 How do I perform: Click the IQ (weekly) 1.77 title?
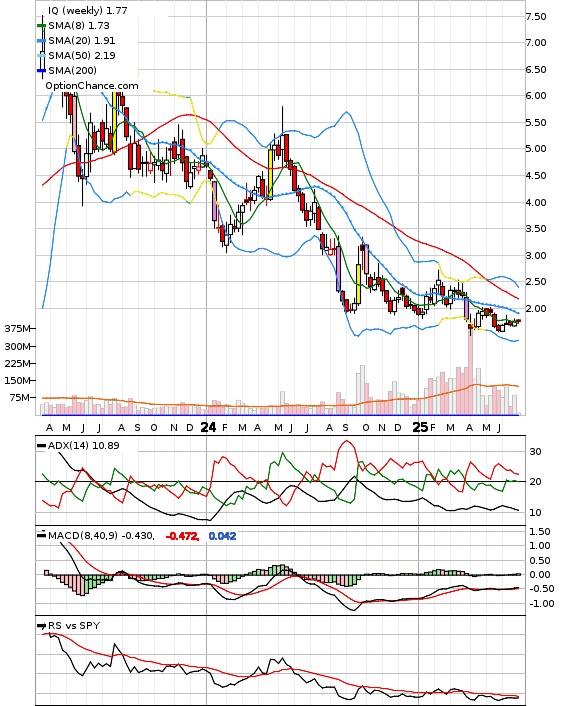pos(88,10)
